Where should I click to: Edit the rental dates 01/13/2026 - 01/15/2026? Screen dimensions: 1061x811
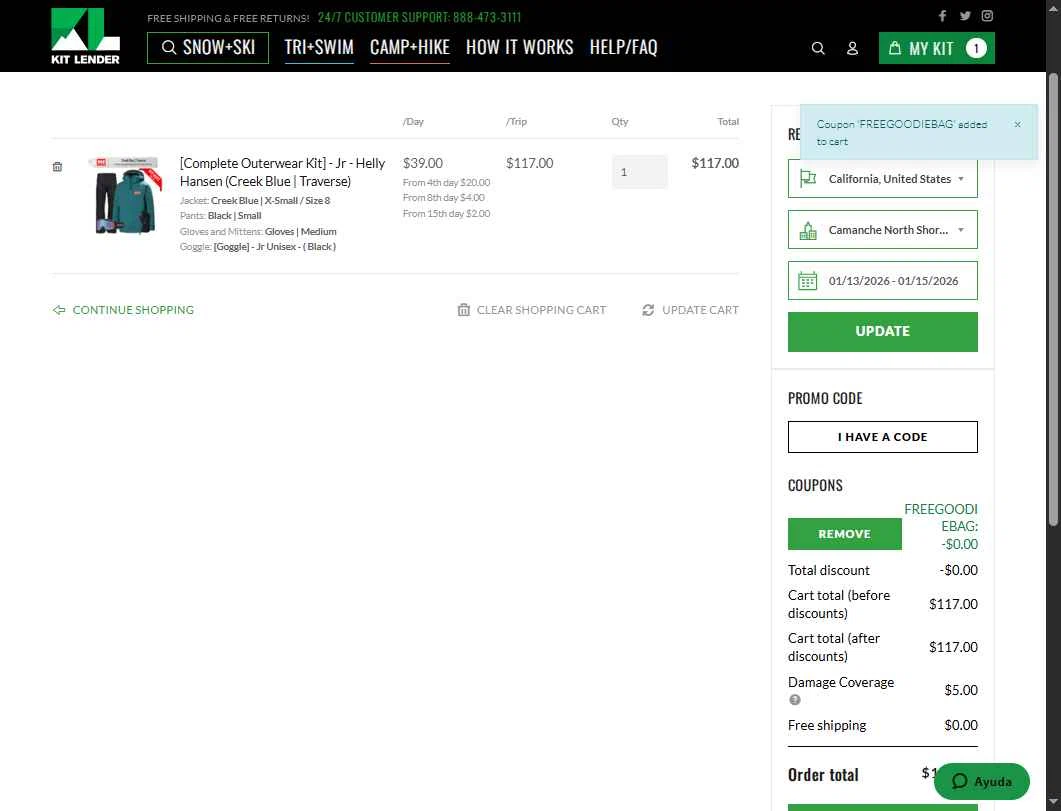click(x=882, y=281)
